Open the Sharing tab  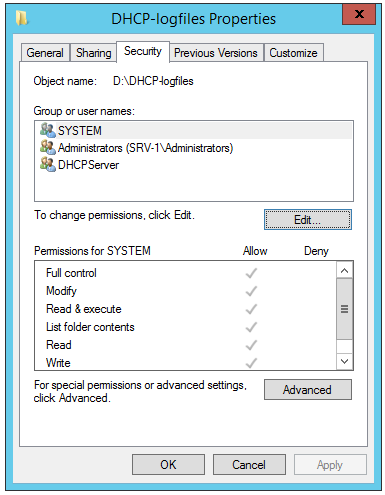pos(93,53)
